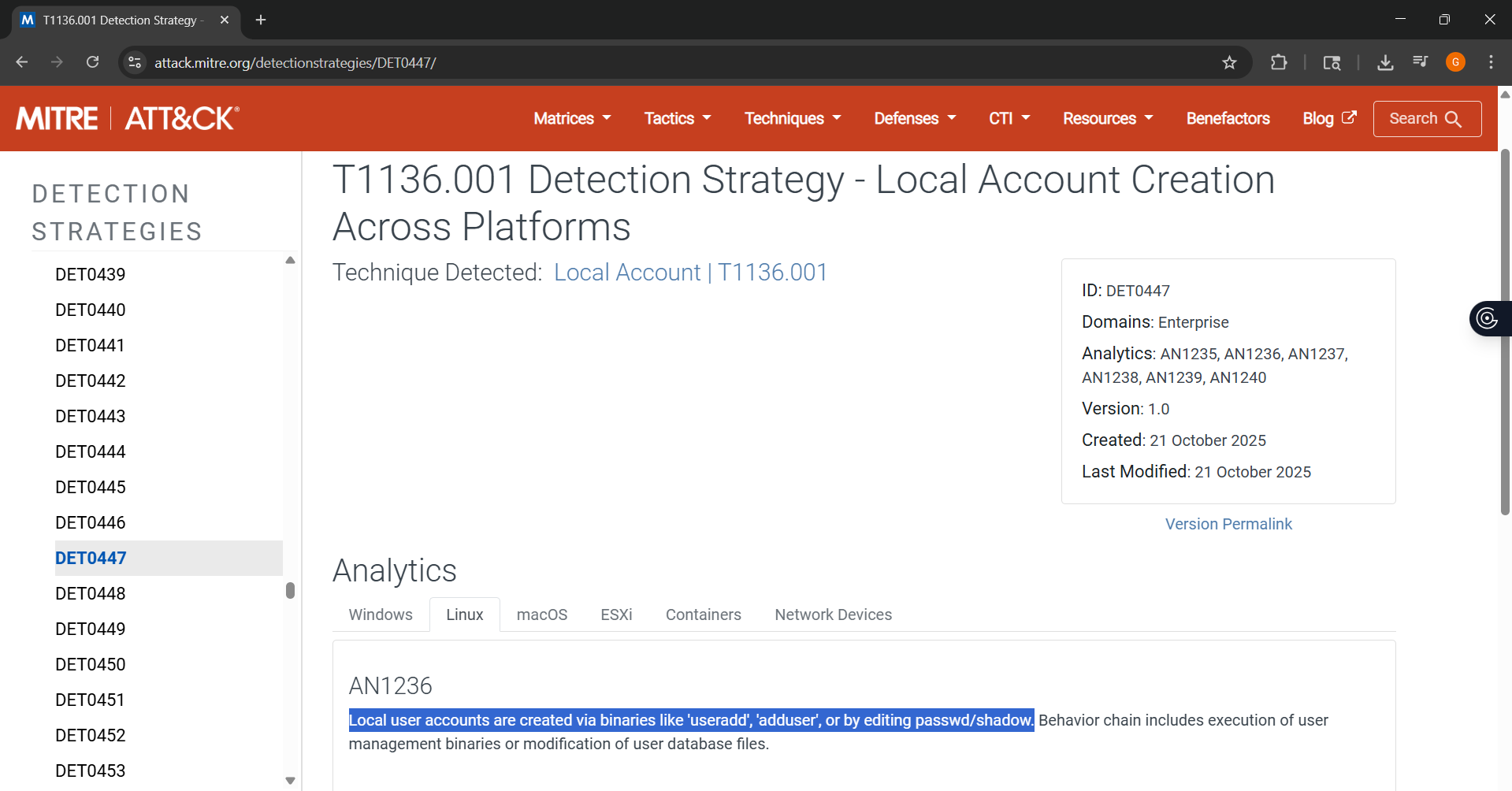
Task: Open DET0448 in the sidebar
Action: (91, 593)
